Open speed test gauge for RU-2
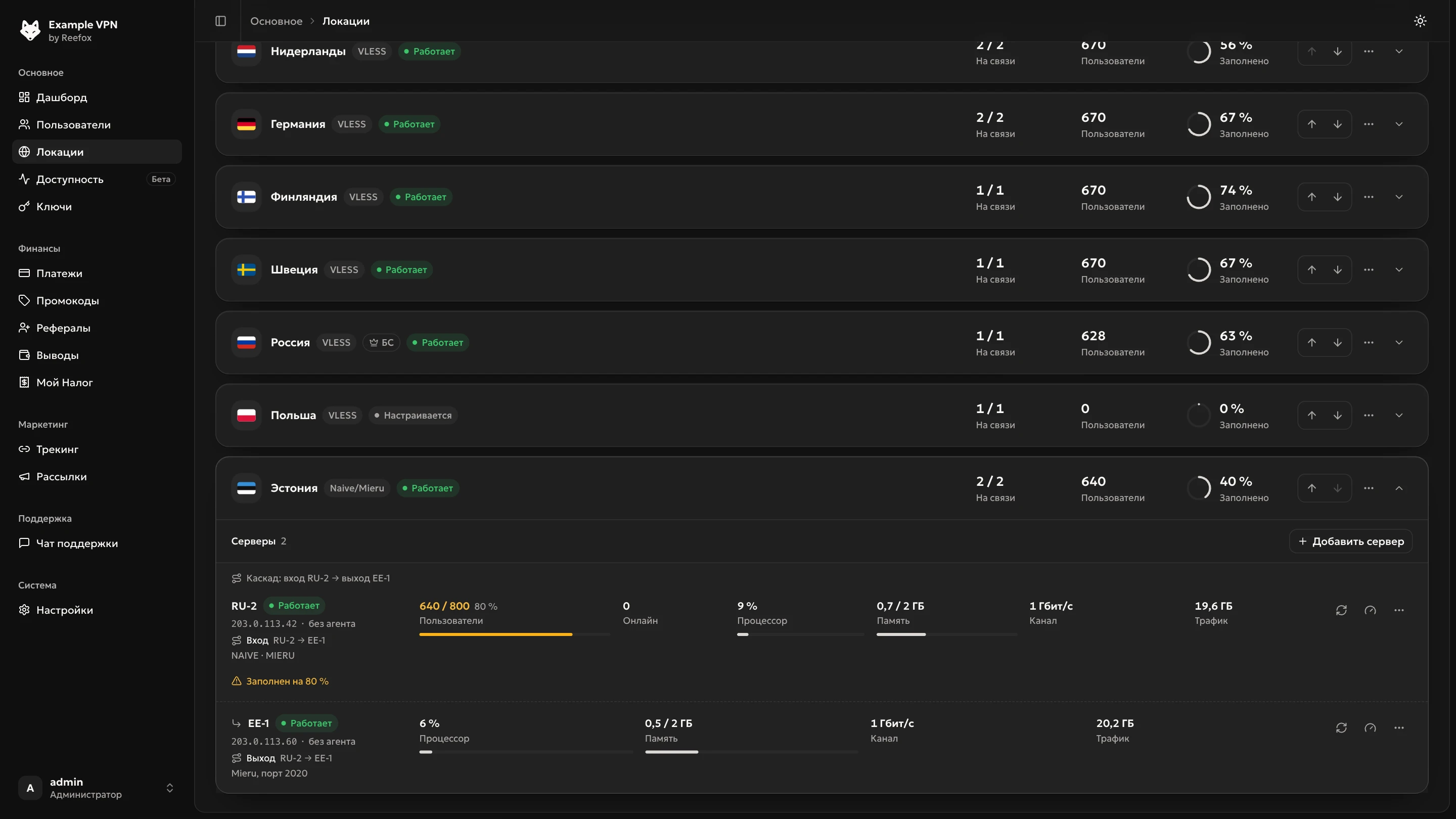Viewport: 1456px width, 819px height. [1370, 610]
